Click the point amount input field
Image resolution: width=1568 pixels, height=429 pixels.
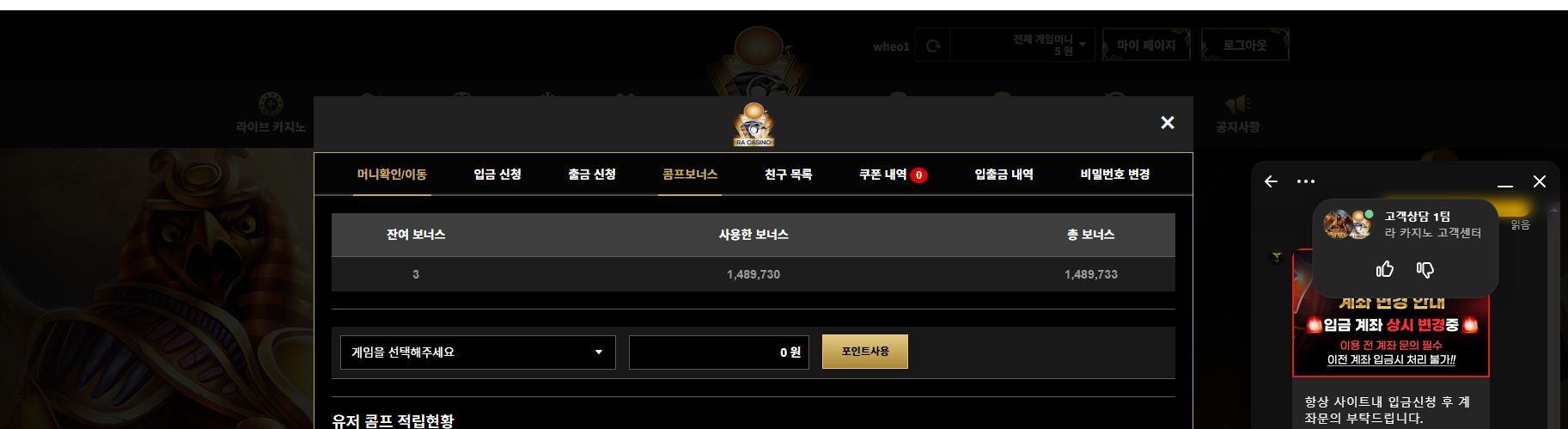[719, 352]
